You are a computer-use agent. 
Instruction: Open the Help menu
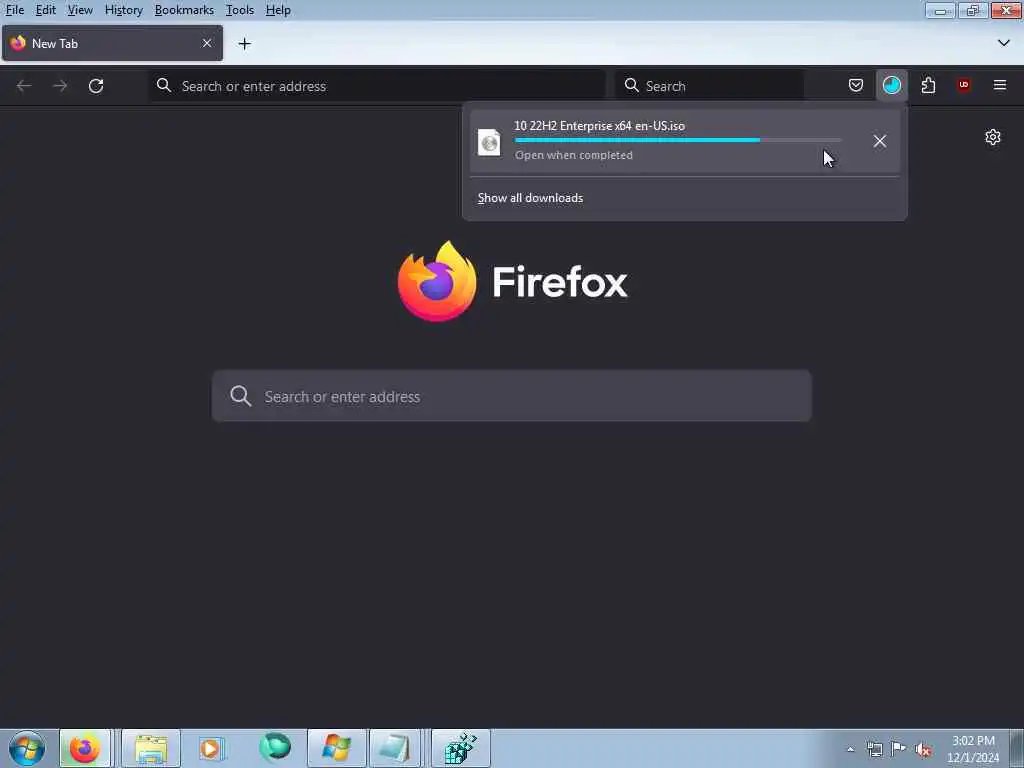click(278, 10)
